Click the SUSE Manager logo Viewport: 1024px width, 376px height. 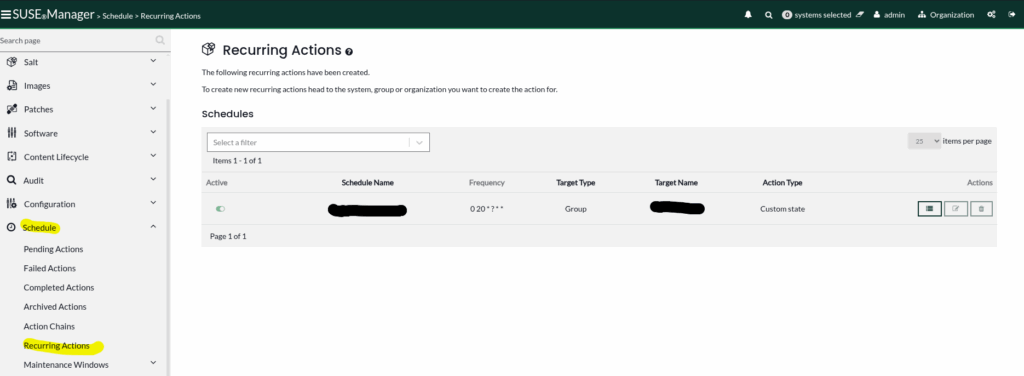click(54, 14)
